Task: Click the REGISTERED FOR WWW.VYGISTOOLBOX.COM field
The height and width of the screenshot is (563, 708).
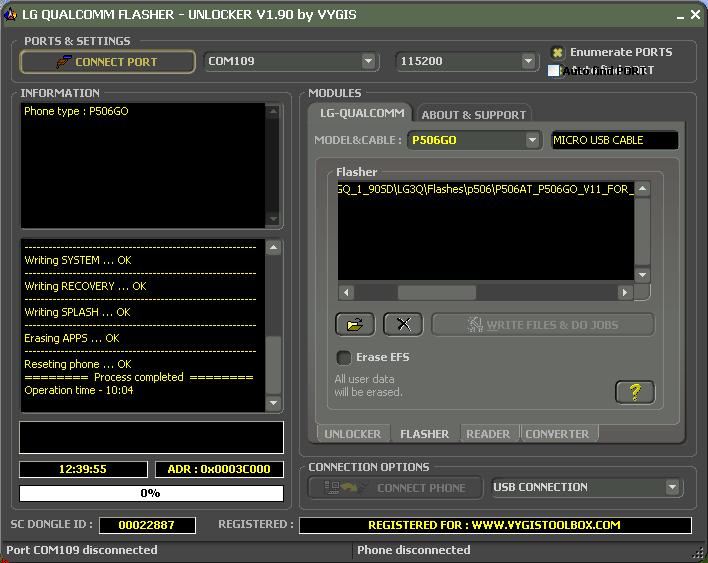Action: pos(495,525)
